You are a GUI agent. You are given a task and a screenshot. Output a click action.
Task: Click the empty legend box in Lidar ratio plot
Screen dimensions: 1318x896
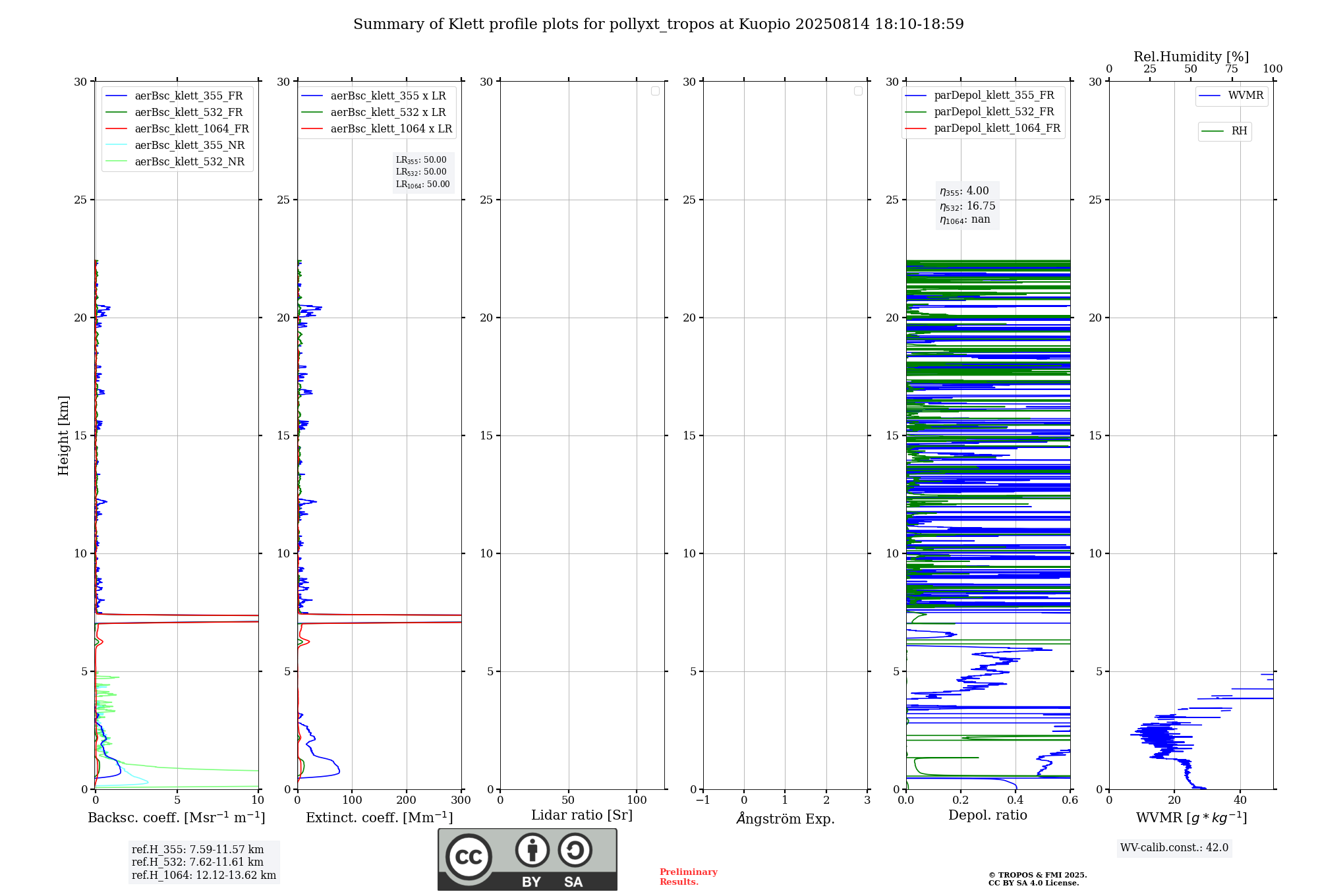[x=655, y=91]
